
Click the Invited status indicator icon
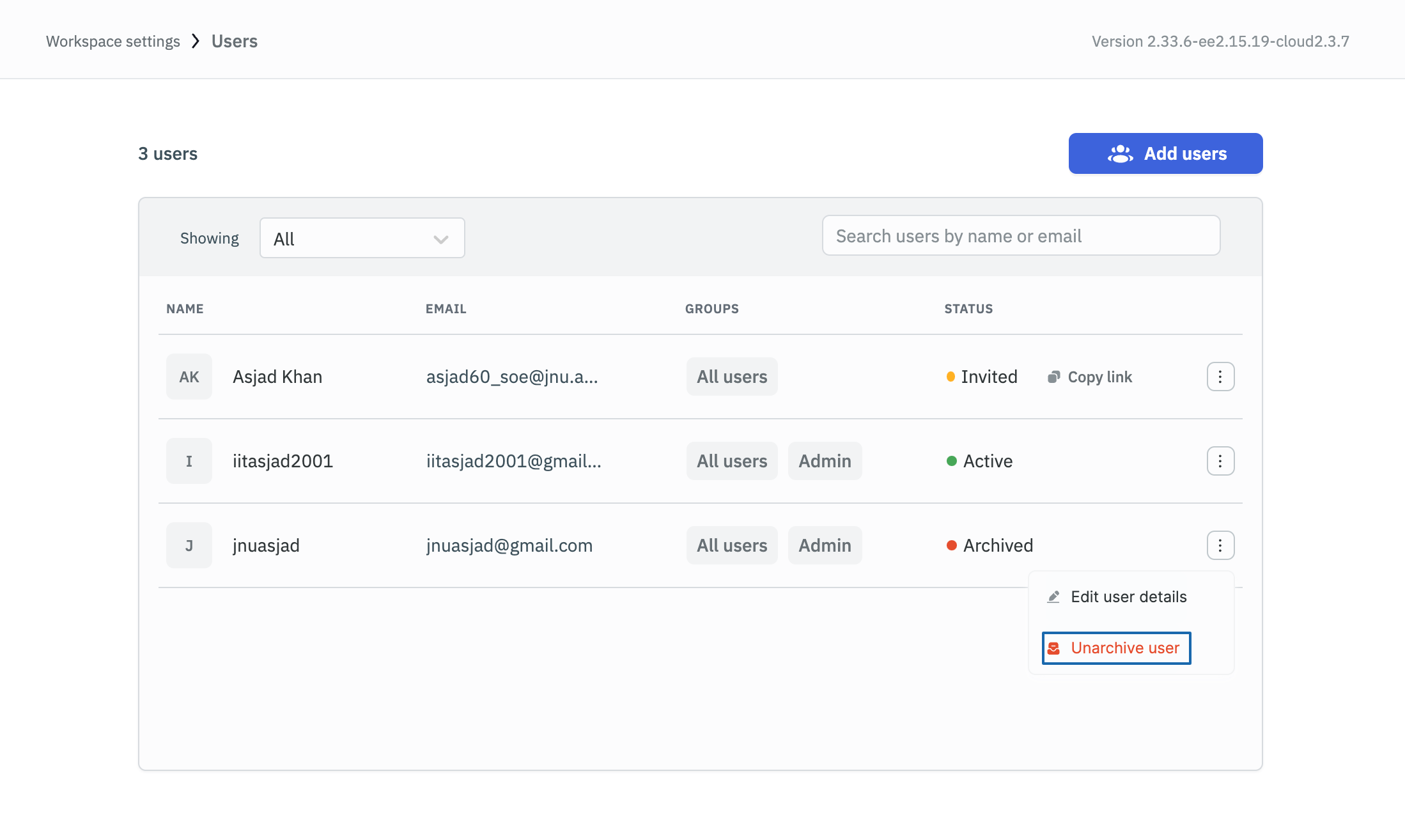coord(950,376)
